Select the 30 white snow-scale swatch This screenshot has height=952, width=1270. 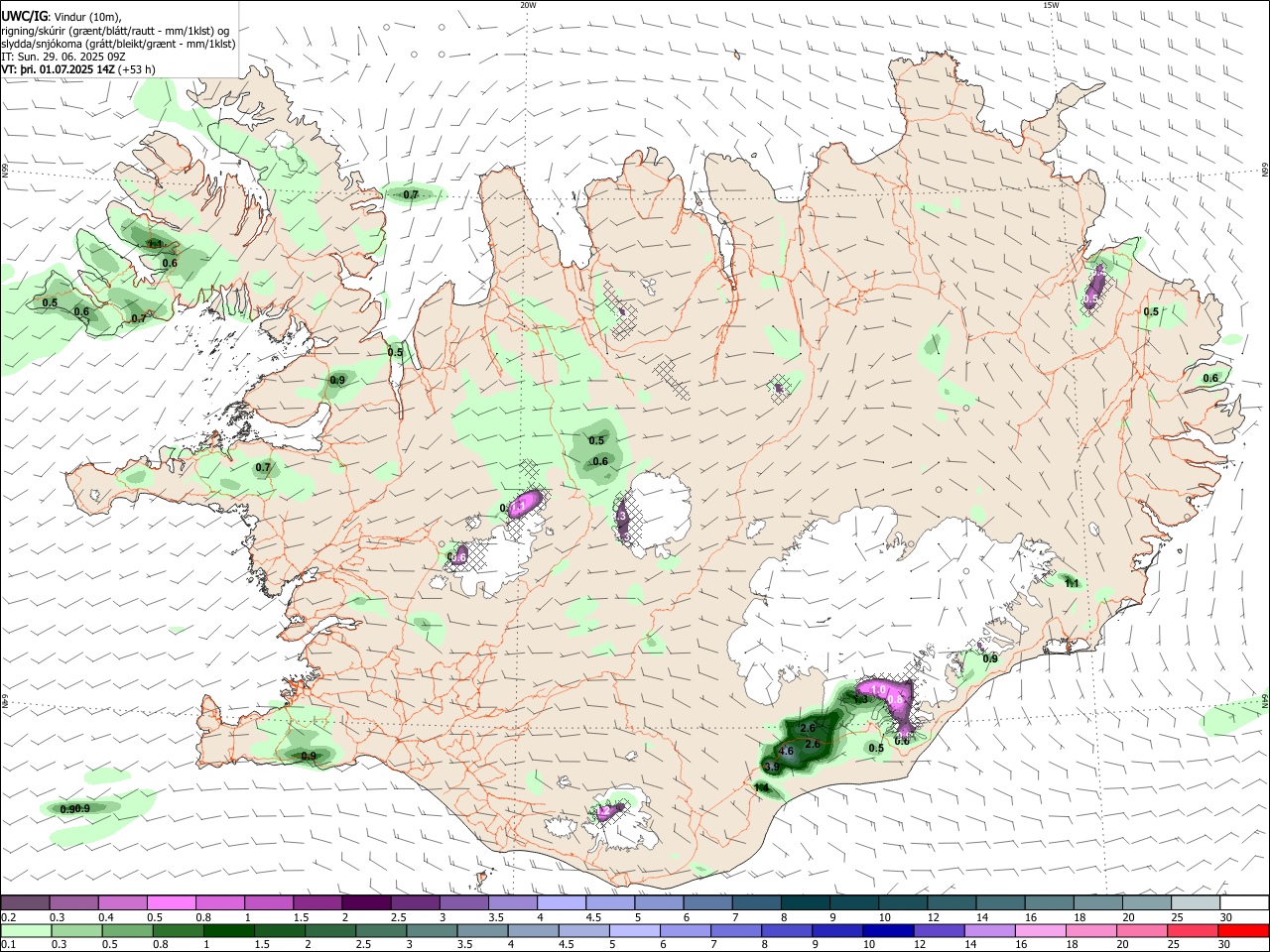(x=1245, y=902)
